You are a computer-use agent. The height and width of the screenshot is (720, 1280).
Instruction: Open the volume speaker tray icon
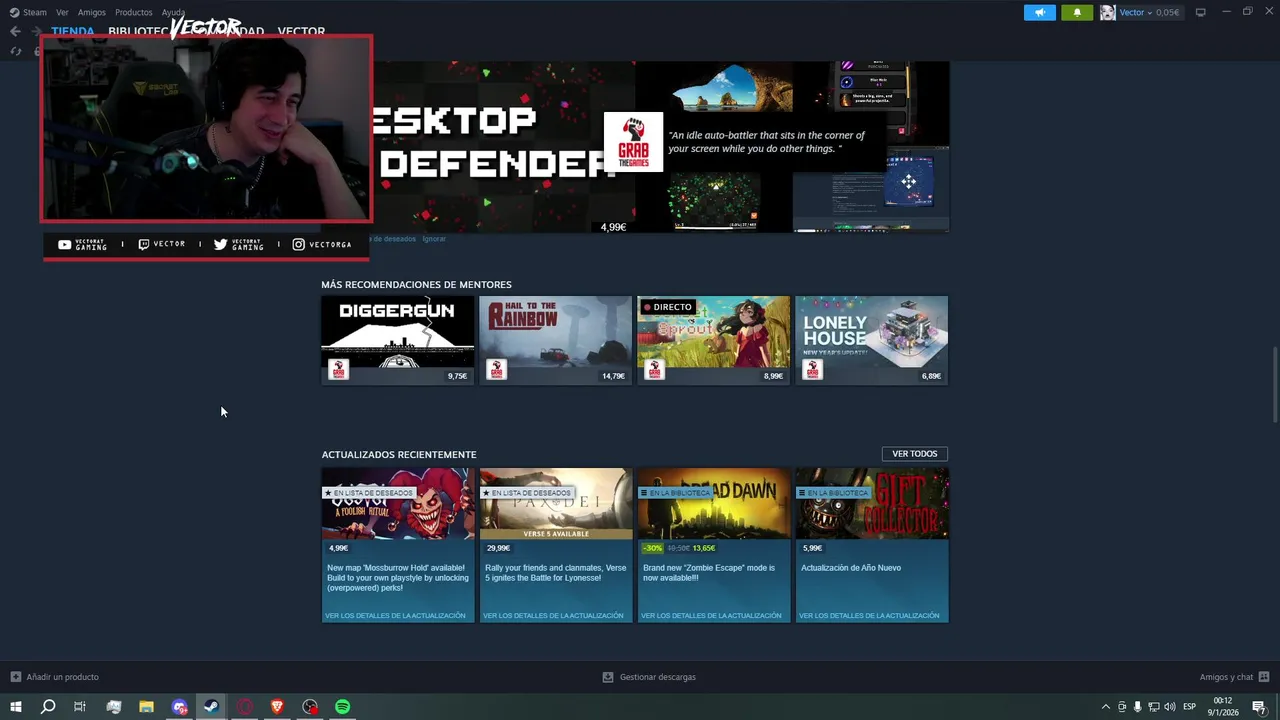pos(1169,707)
